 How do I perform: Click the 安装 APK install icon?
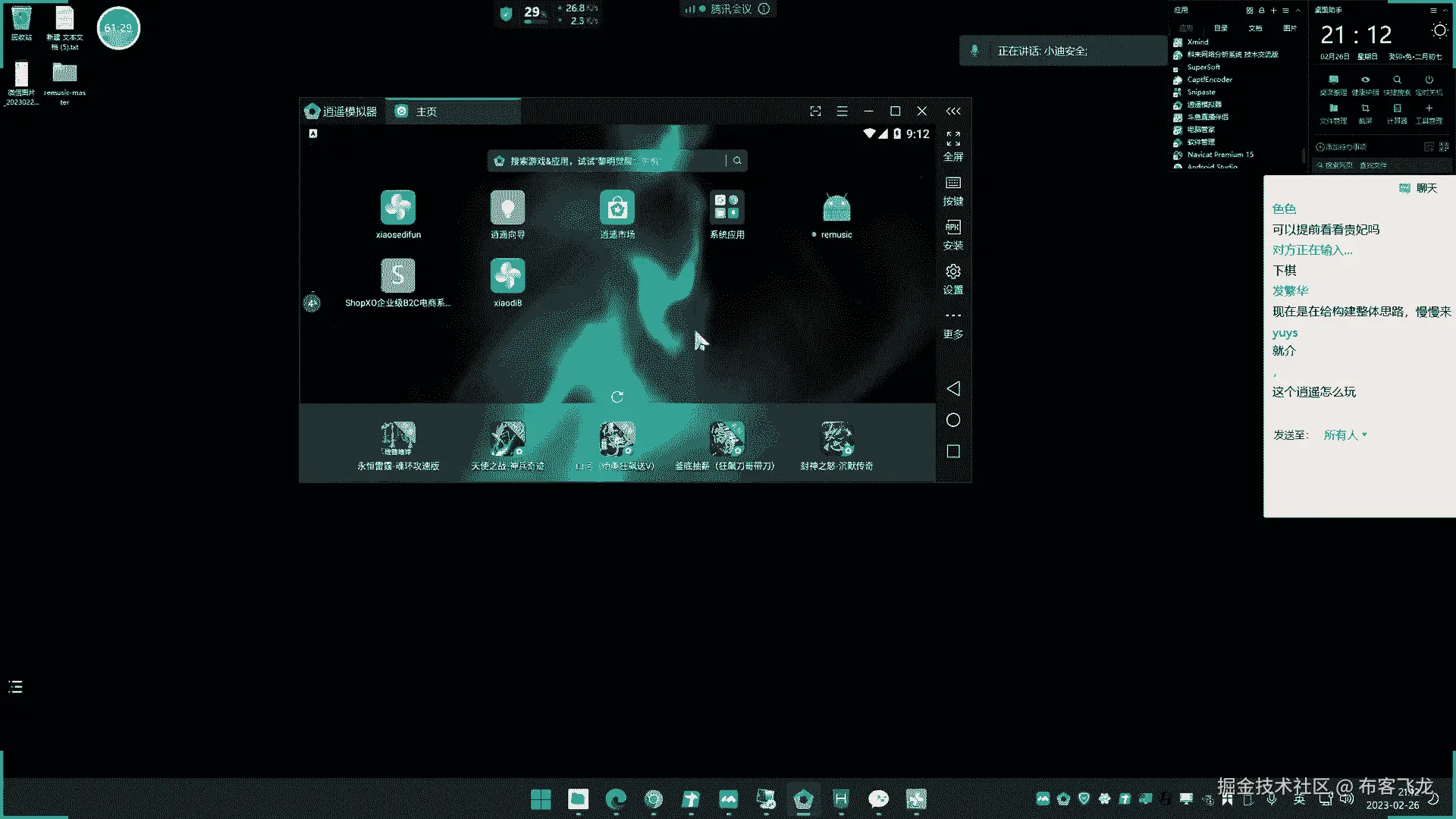tap(952, 228)
